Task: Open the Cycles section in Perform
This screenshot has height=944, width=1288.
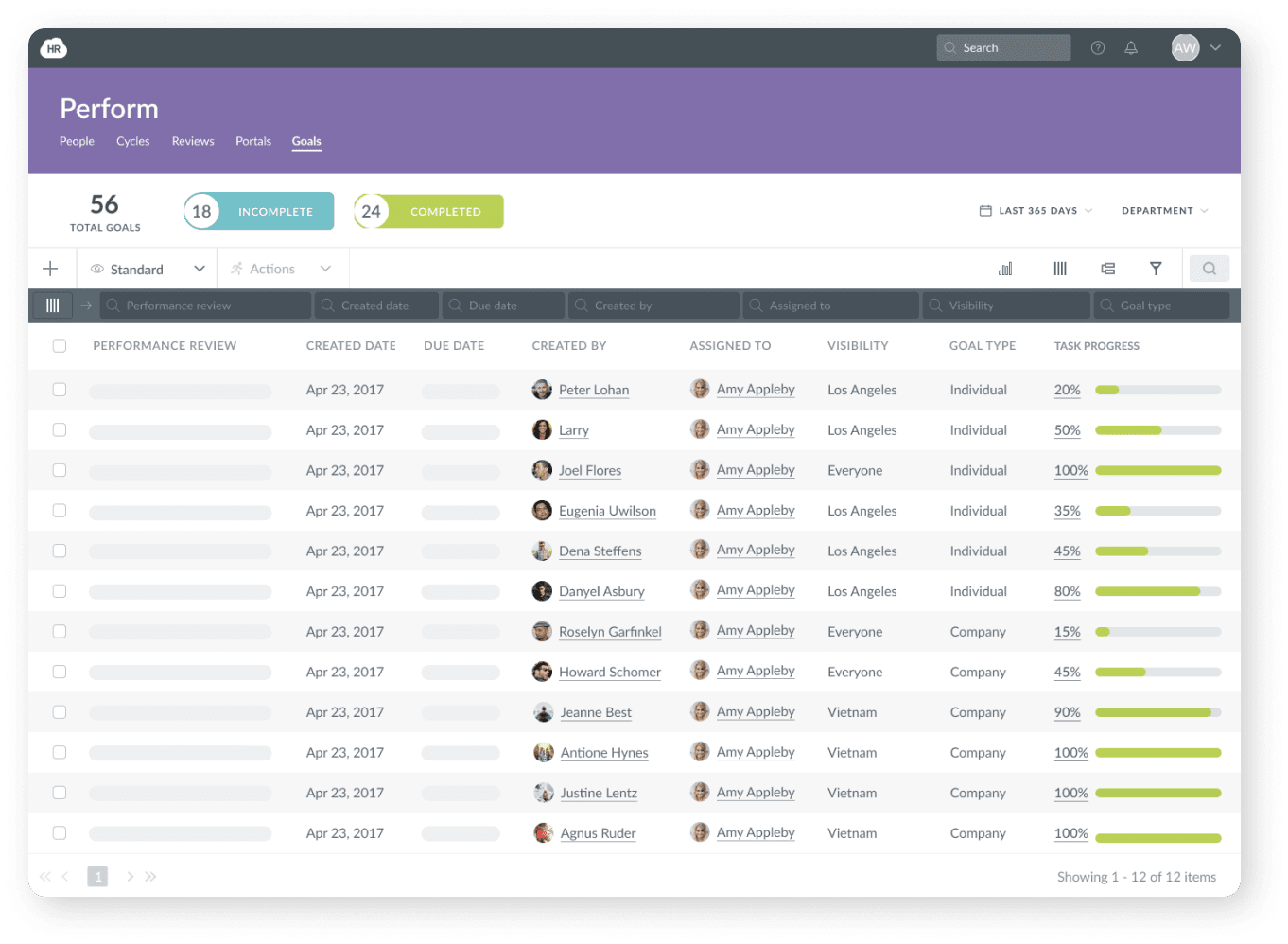Action: point(132,141)
